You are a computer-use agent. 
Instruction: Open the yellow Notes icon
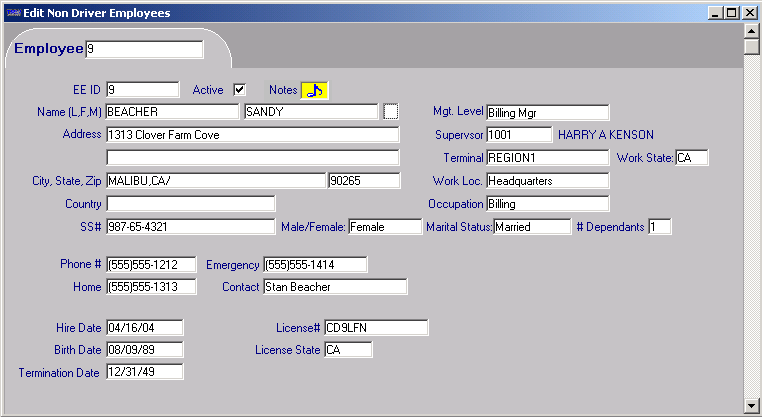pyautogui.click(x=314, y=90)
